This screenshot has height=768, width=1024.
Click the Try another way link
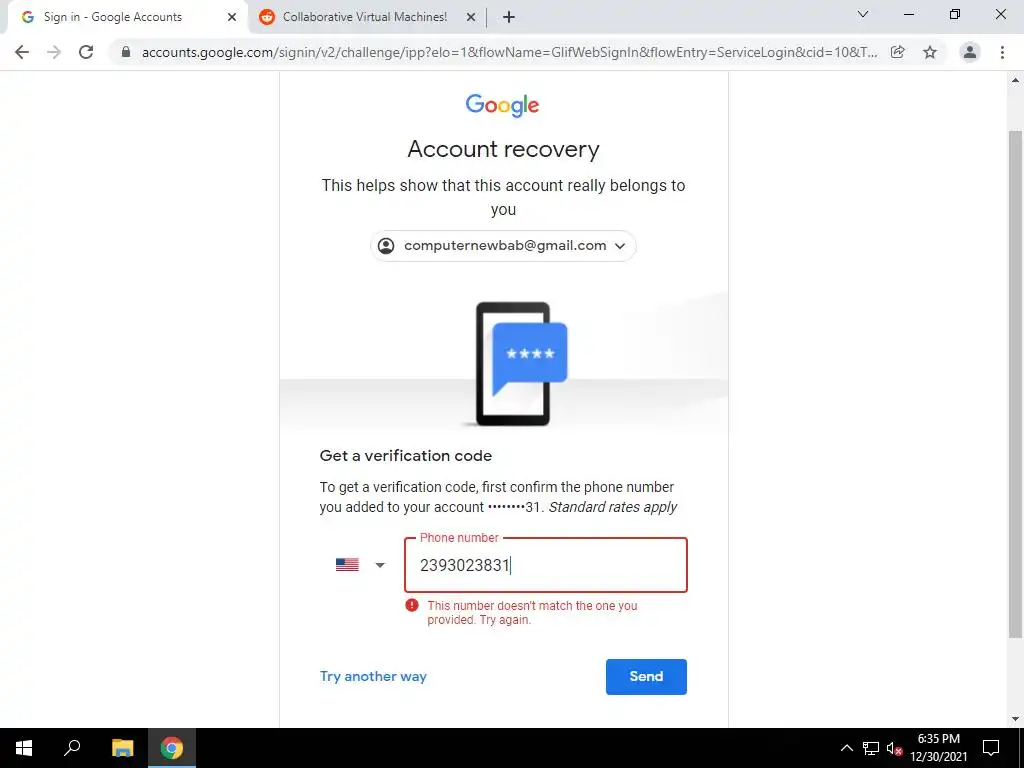373,677
